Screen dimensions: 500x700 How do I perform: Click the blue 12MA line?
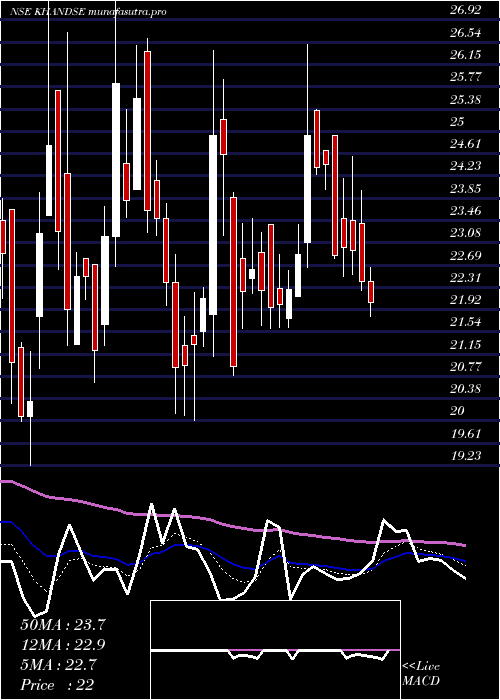(232, 556)
